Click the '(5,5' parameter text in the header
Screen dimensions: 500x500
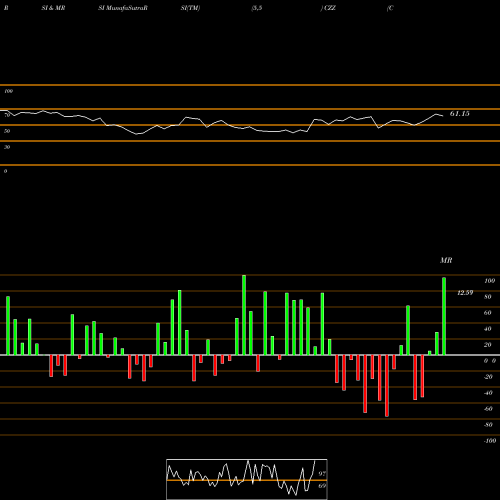(257, 8)
